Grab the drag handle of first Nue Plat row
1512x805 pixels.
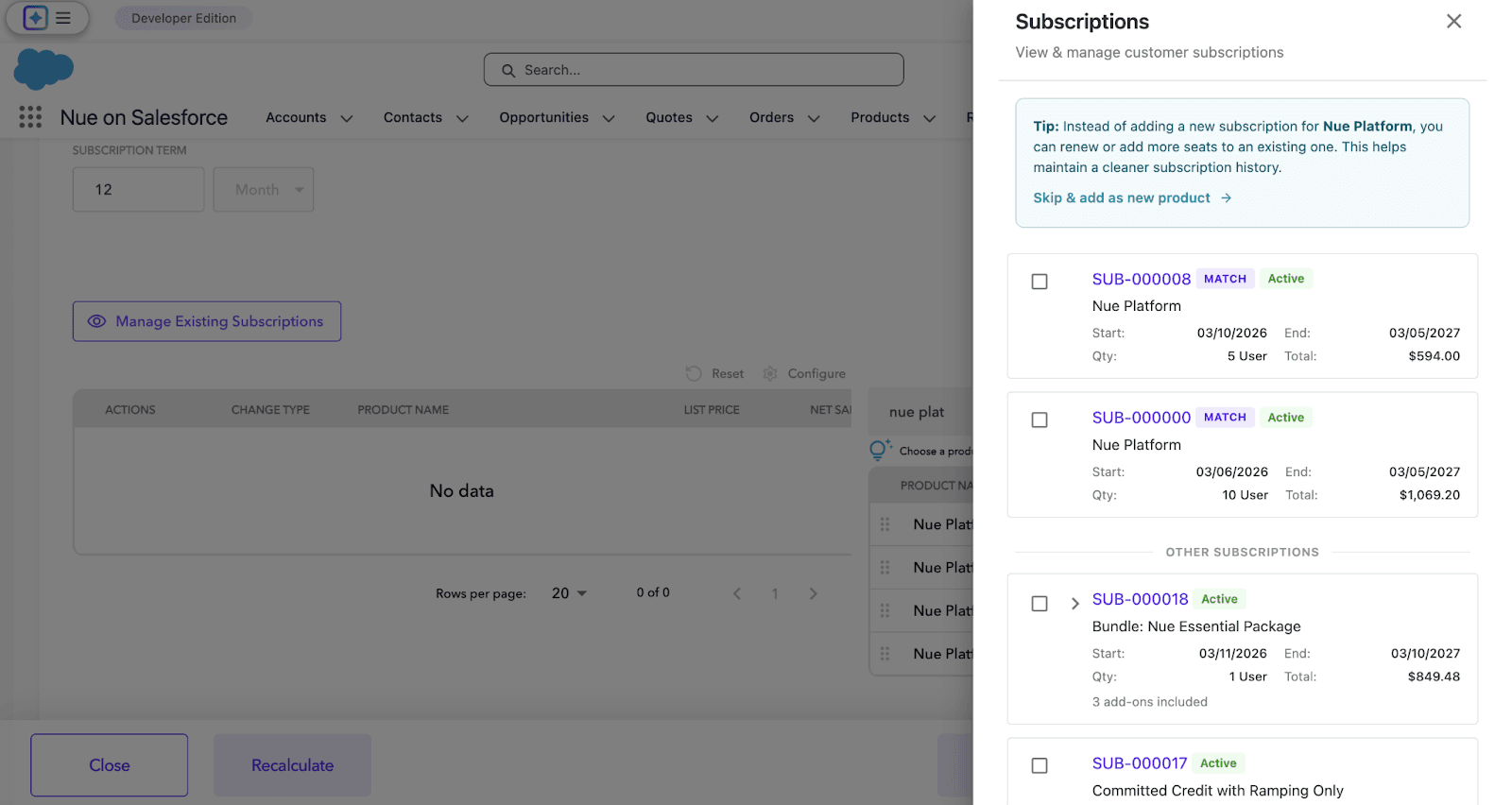click(x=885, y=524)
